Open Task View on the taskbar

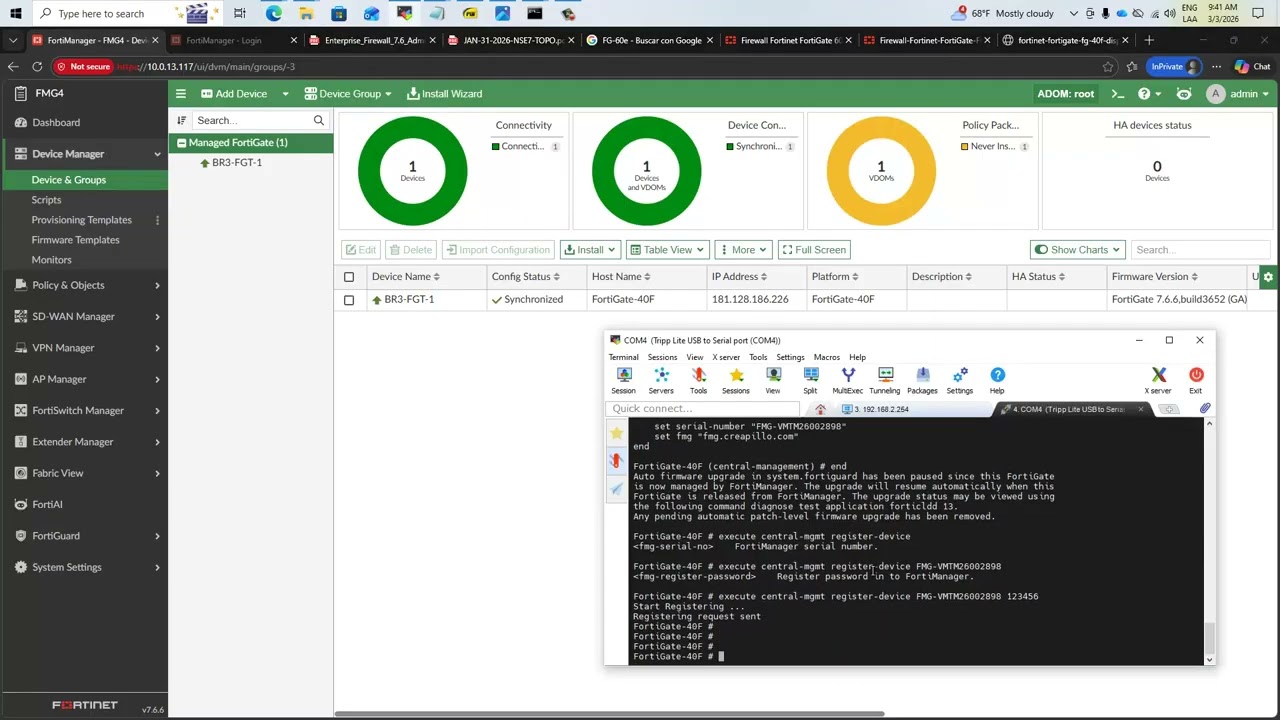click(x=240, y=13)
